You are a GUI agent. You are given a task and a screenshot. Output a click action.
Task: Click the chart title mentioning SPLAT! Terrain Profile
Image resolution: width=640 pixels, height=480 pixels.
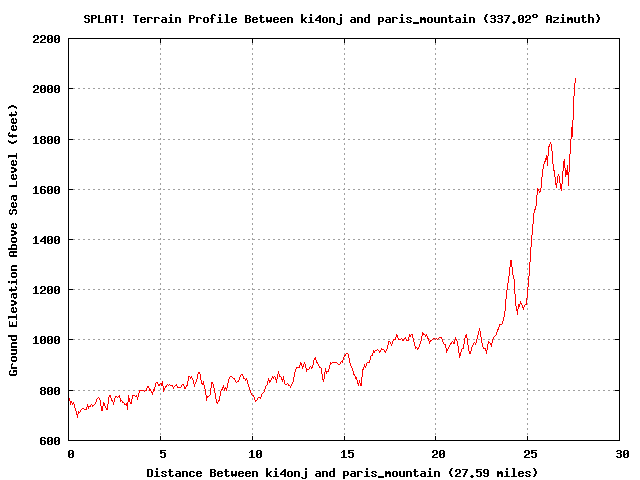point(341,19)
